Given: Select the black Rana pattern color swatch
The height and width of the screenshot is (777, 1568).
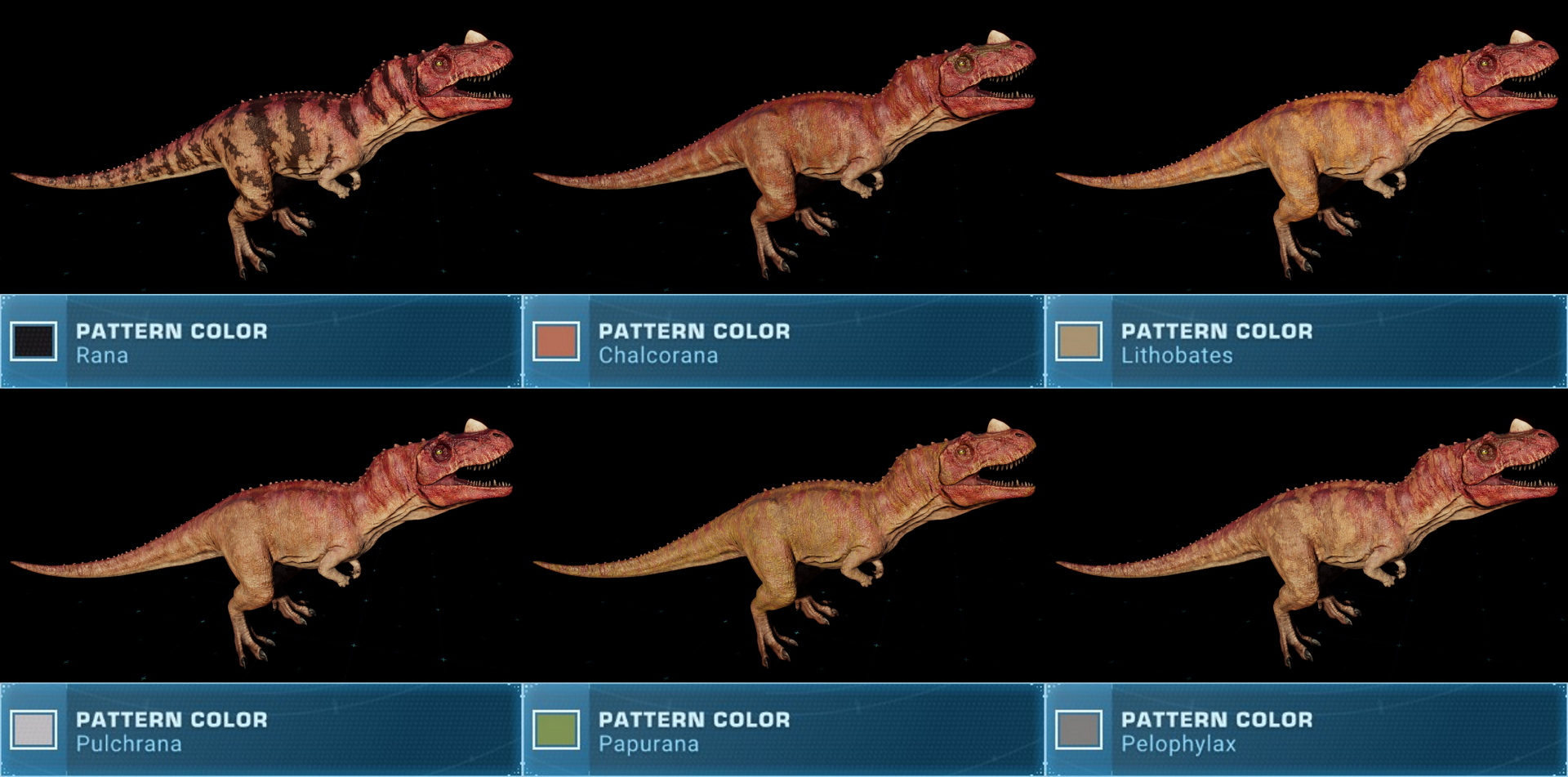Looking at the screenshot, I should [x=33, y=342].
